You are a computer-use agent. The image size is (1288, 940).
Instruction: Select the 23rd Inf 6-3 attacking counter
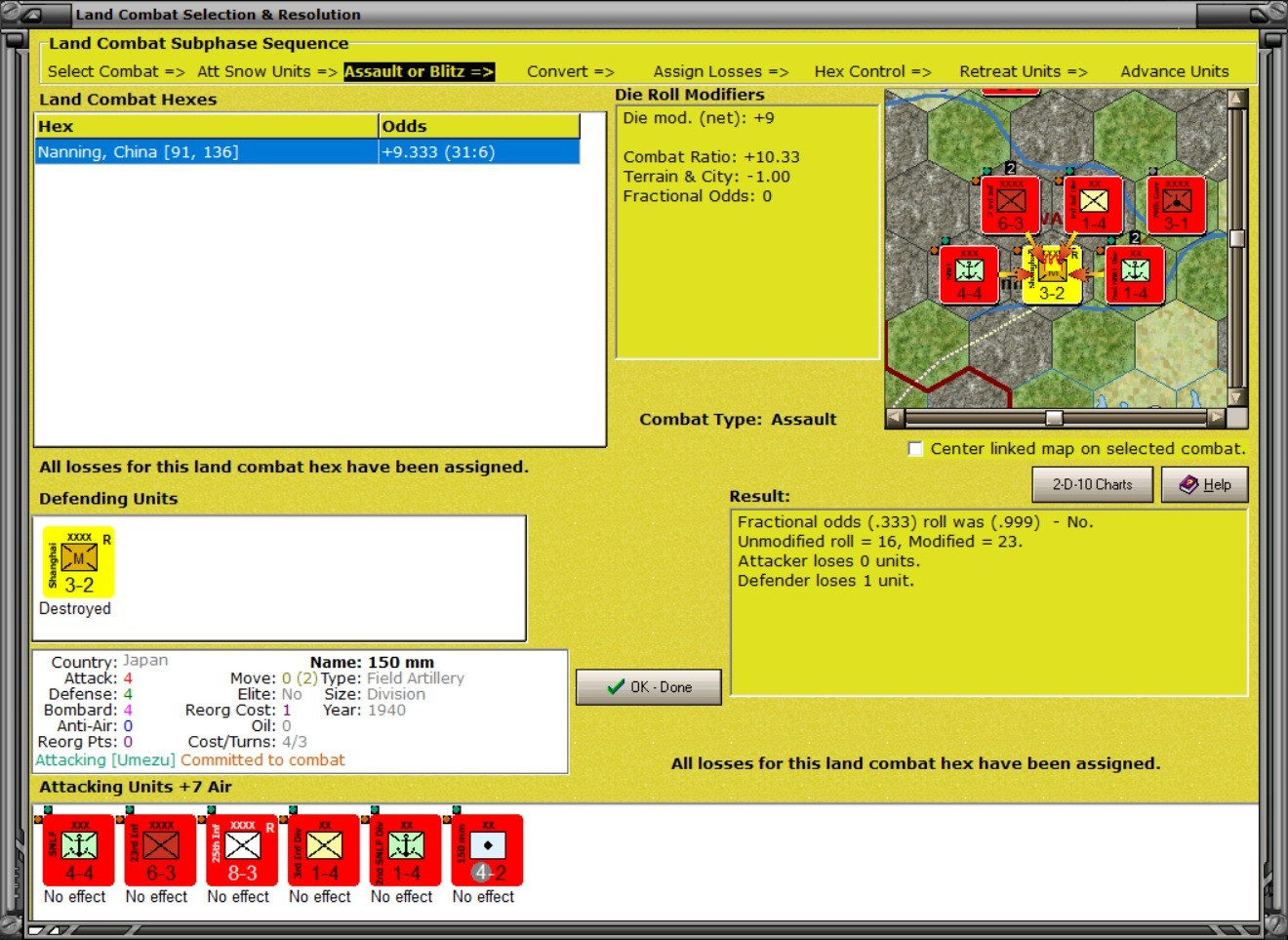pos(161,849)
